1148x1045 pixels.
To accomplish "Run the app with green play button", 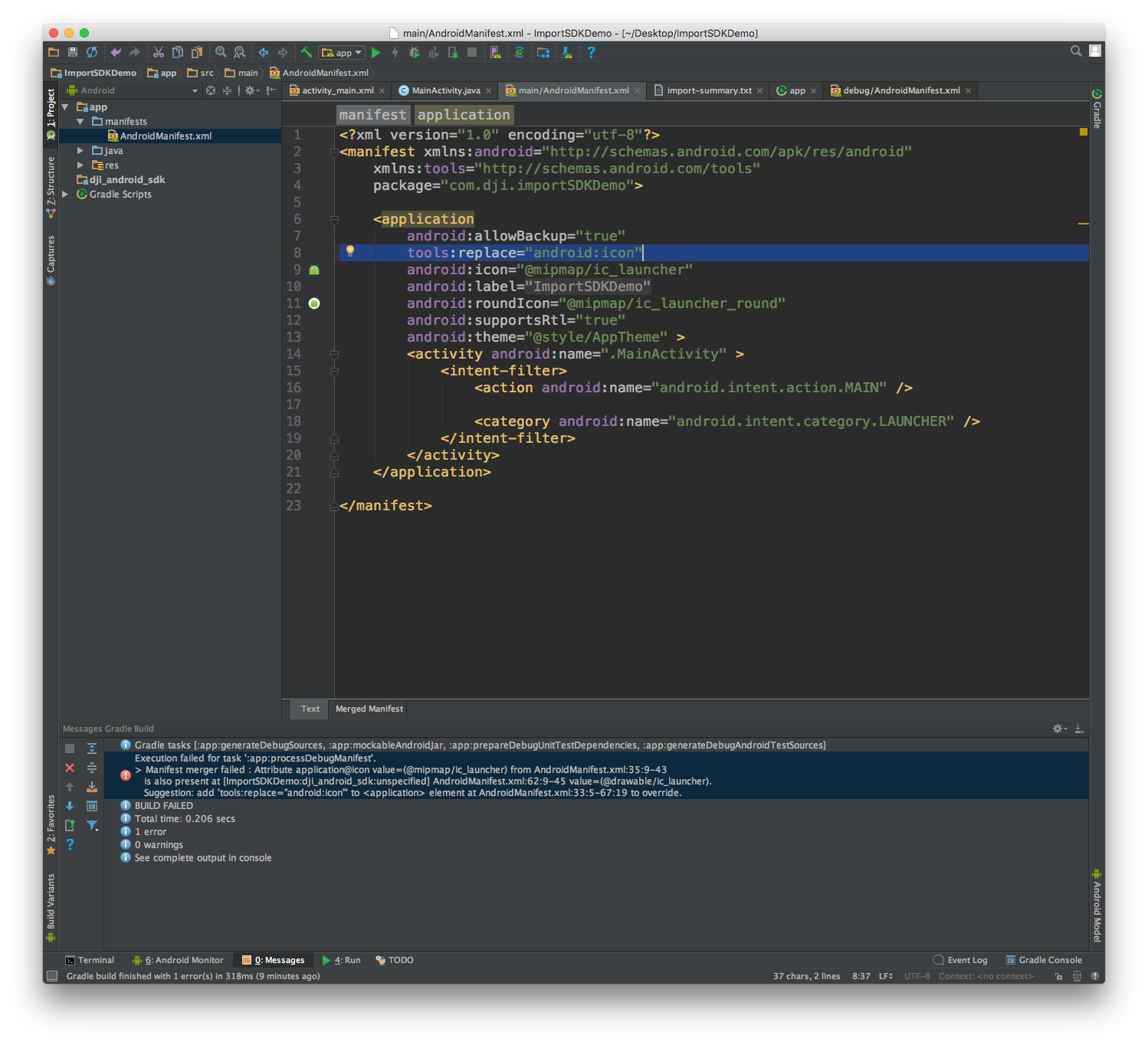I will [377, 52].
